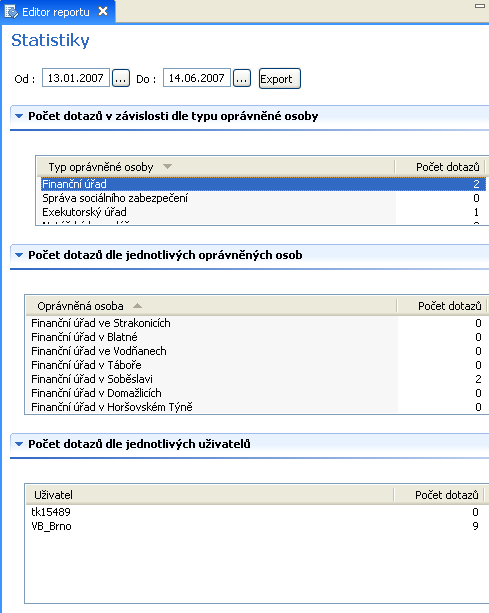This screenshot has width=489, height=613.
Task: Select the Exekutorský úřad row
Action: pos(263,212)
